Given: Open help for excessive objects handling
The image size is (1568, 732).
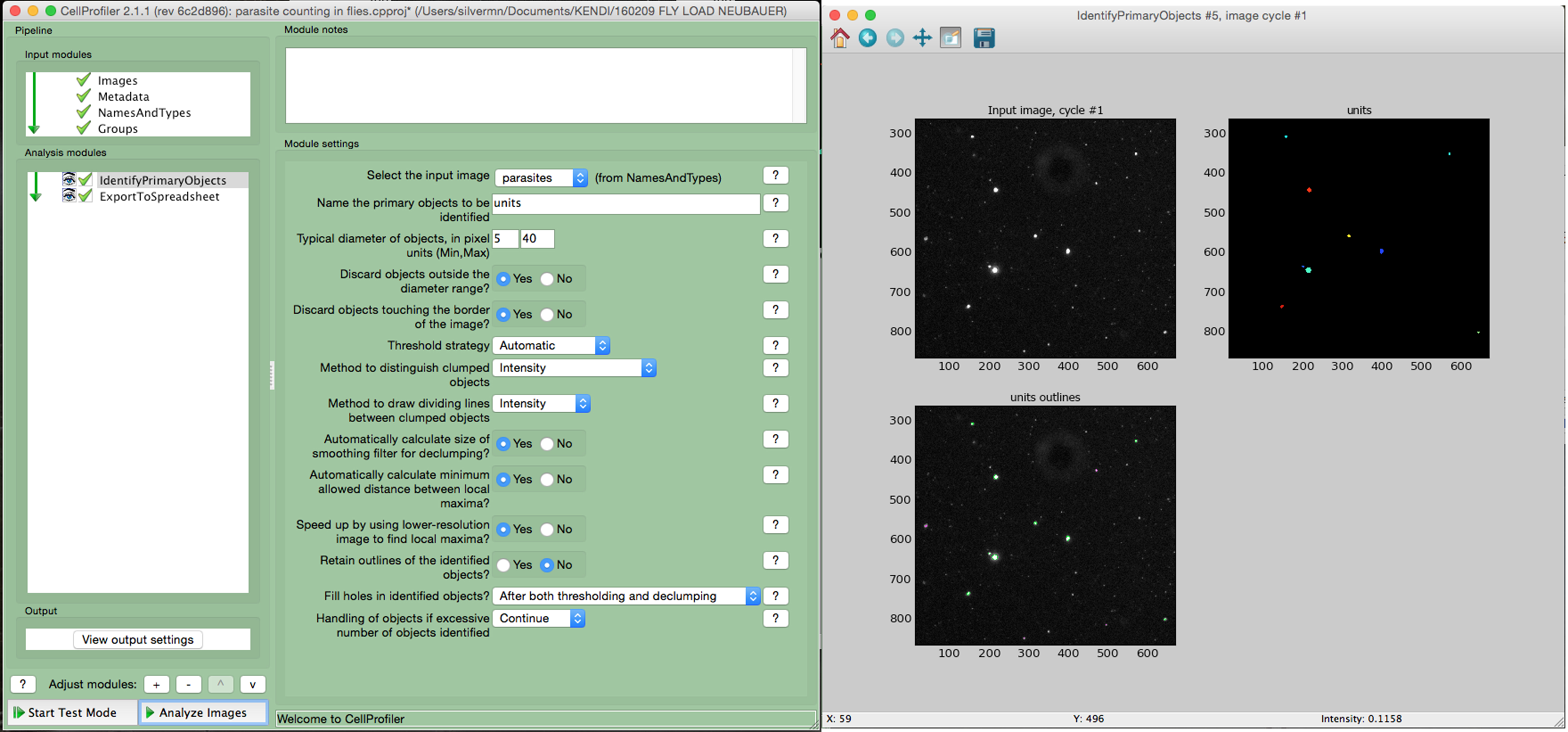Looking at the screenshot, I should click(776, 619).
